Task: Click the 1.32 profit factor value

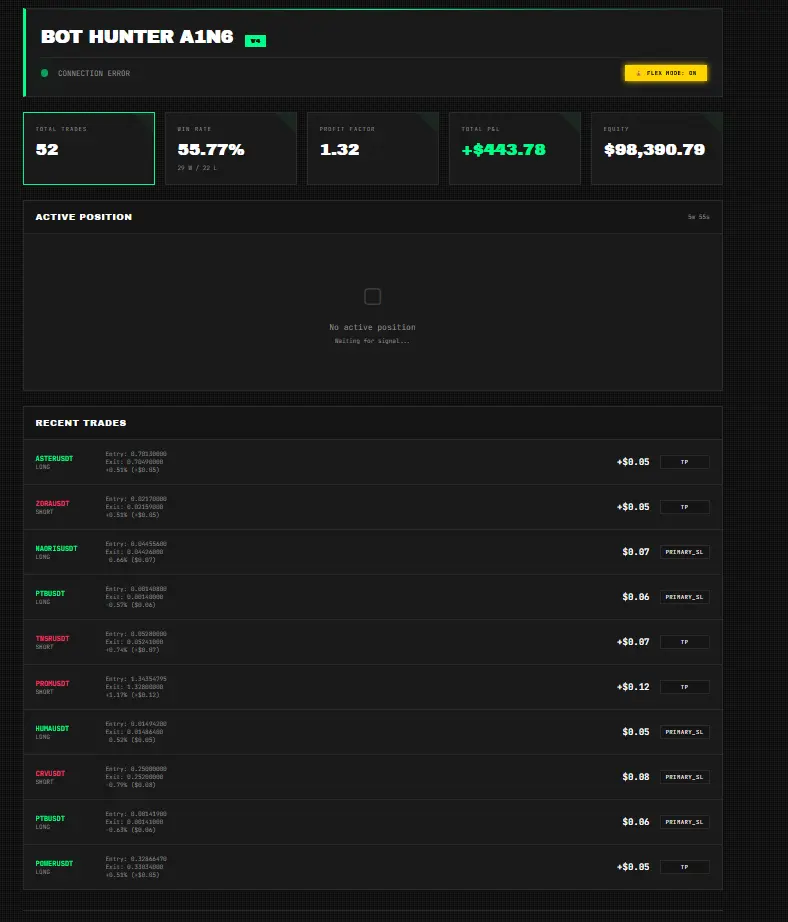Action: click(x=339, y=149)
